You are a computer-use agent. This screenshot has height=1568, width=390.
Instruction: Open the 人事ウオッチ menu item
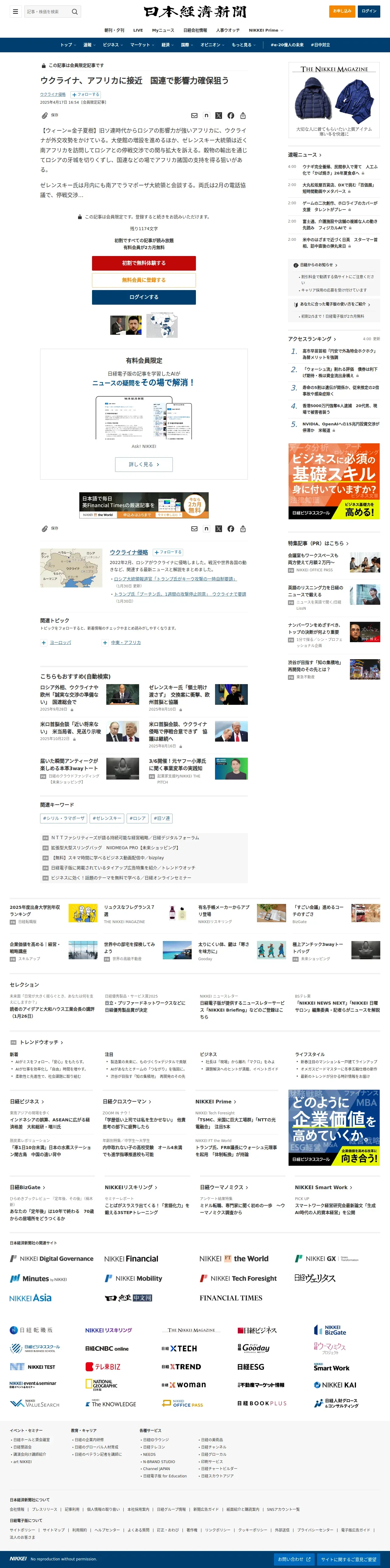227,30
